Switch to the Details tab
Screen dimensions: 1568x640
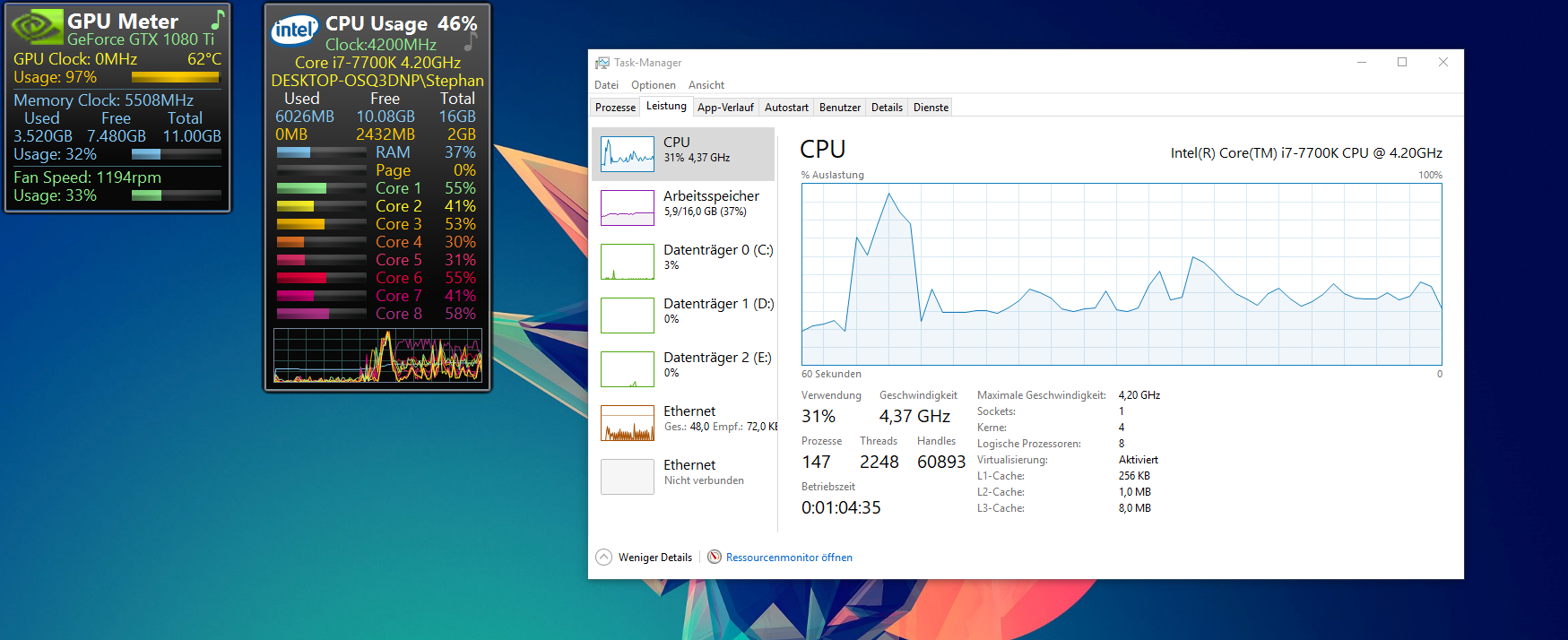tap(887, 108)
